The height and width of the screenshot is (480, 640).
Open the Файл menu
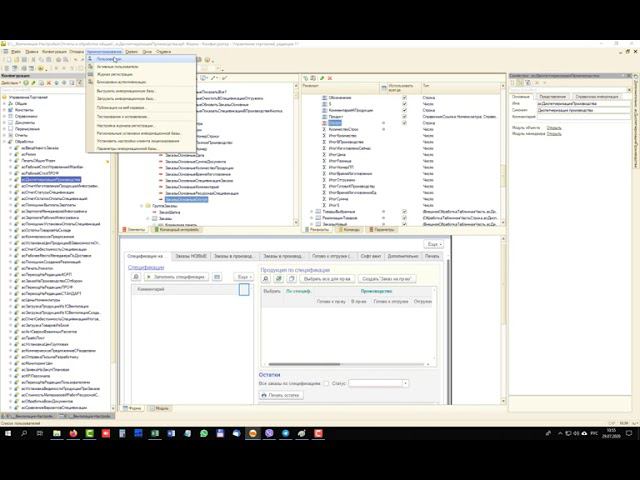pyautogui.click(x=16, y=52)
